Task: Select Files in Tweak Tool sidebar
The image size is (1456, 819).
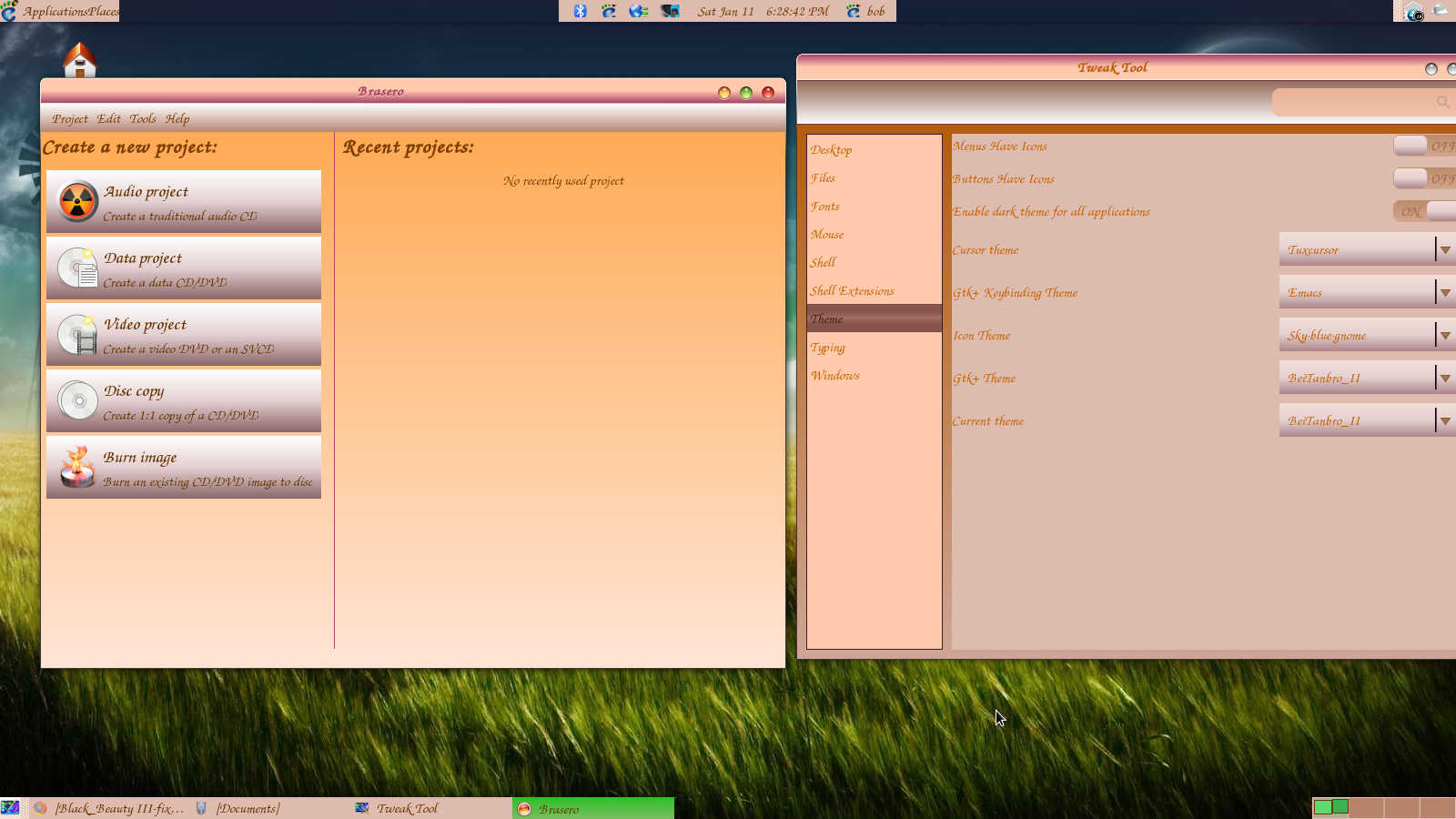Action: coord(874,177)
